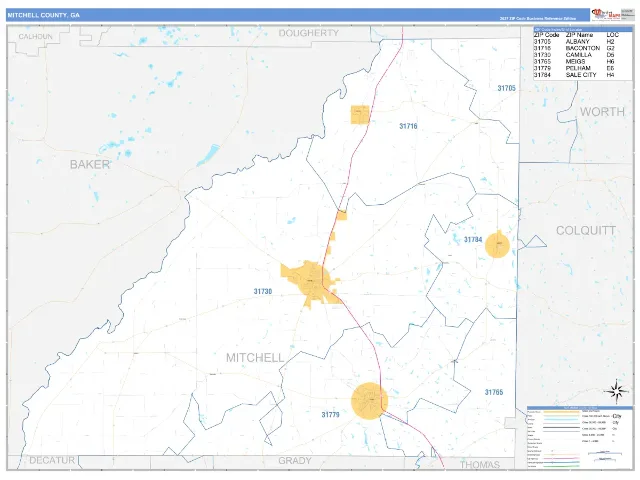
Task: Click the CALHOUN county label
Action: [36, 37]
